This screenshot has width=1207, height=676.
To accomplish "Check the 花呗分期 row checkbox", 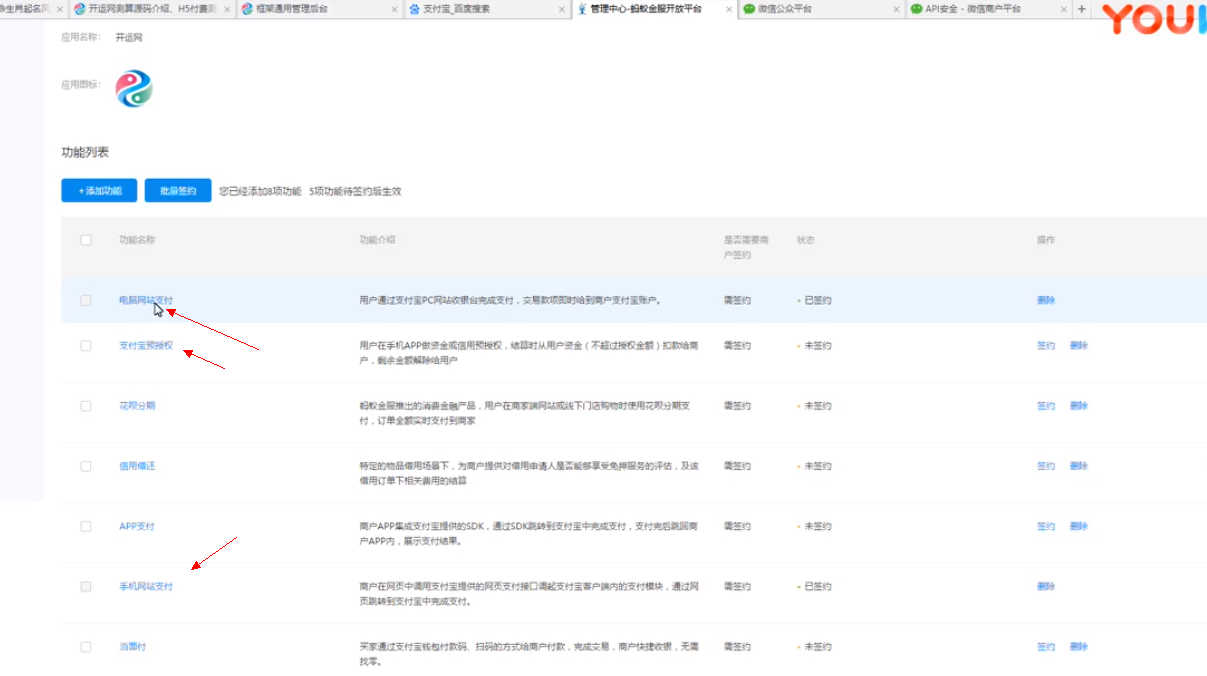I will pyautogui.click(x=86, y=406).
